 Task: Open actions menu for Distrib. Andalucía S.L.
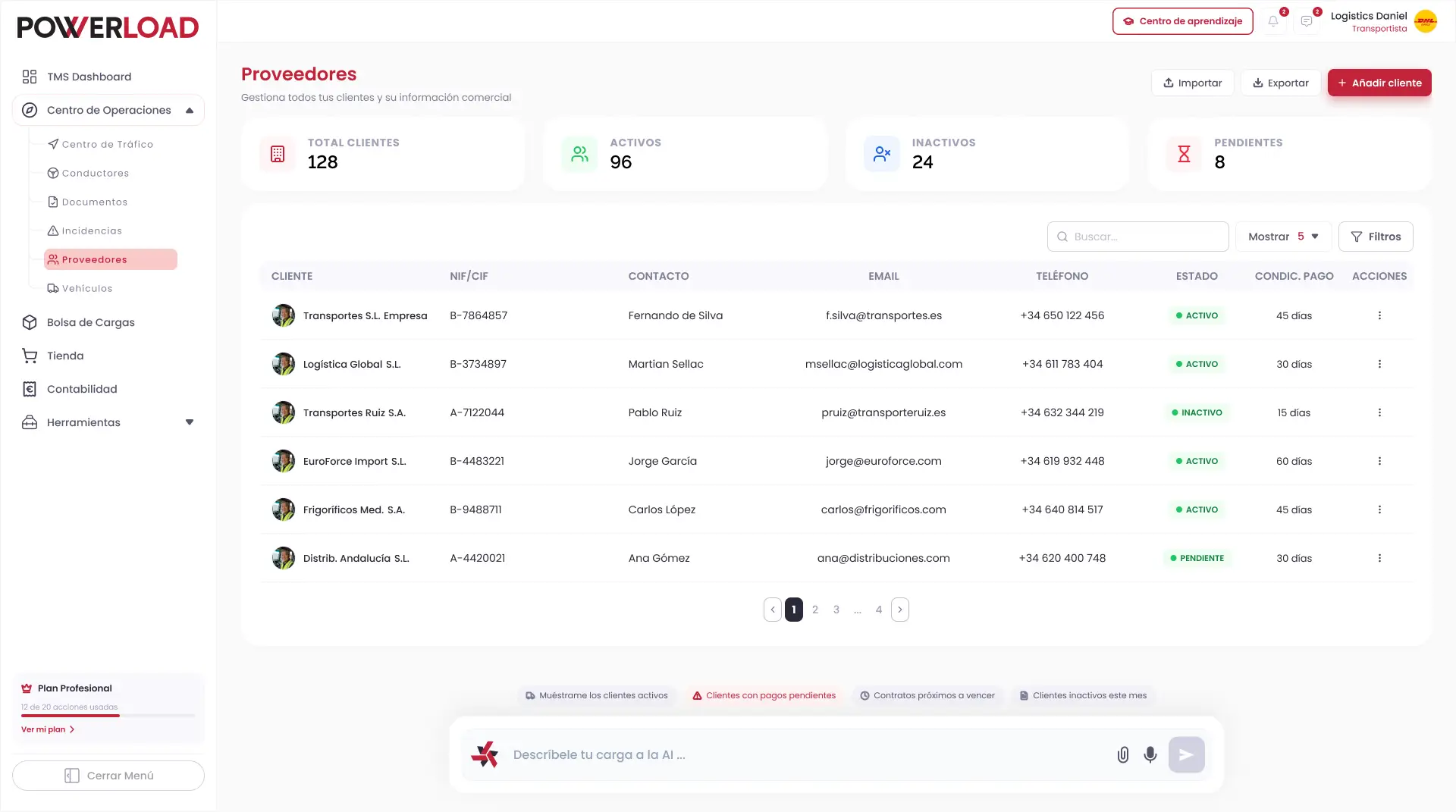click(x=1379, y=558)
